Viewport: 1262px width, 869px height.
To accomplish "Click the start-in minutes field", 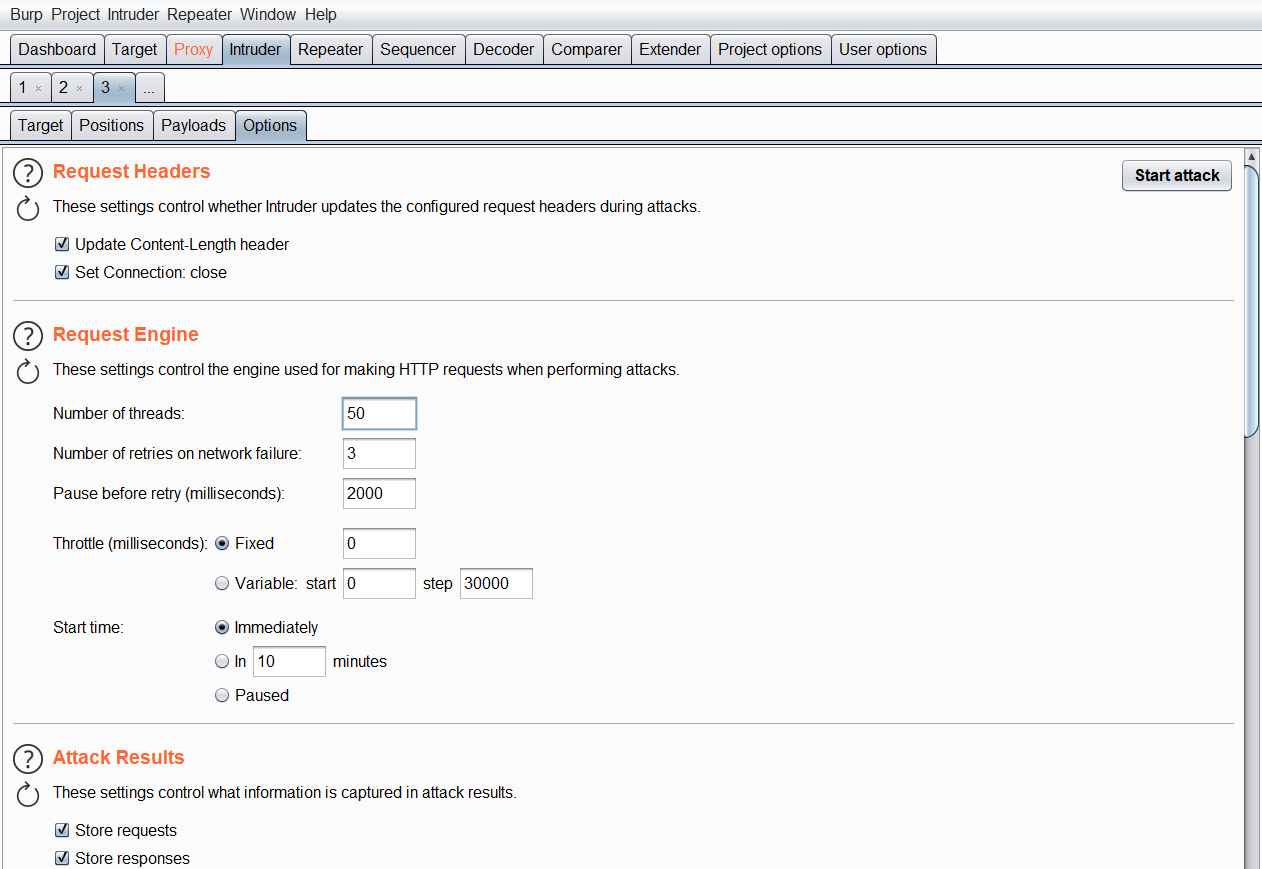I will (x=289, y=661).
